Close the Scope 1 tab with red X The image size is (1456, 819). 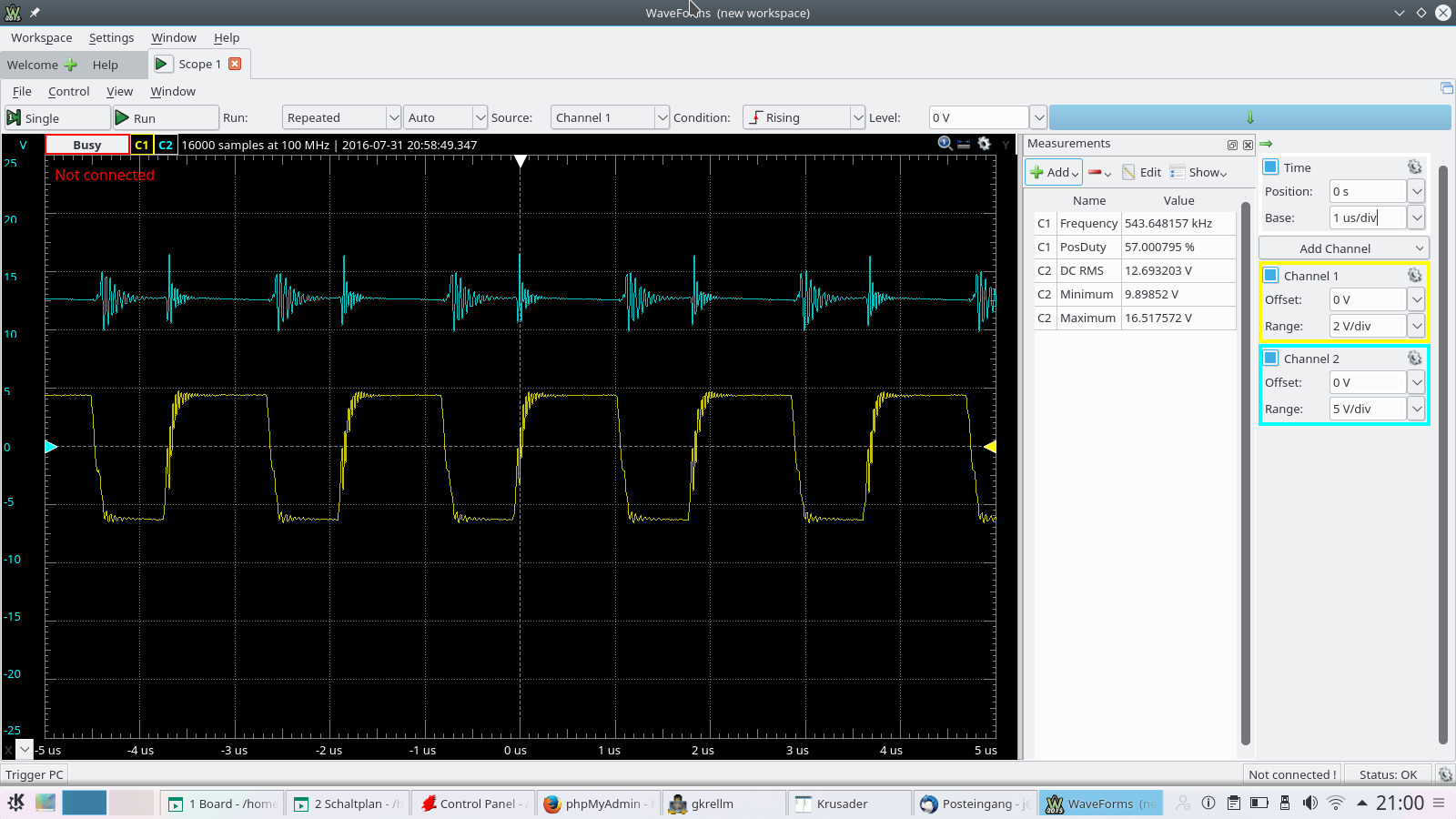tap(235, 64)
